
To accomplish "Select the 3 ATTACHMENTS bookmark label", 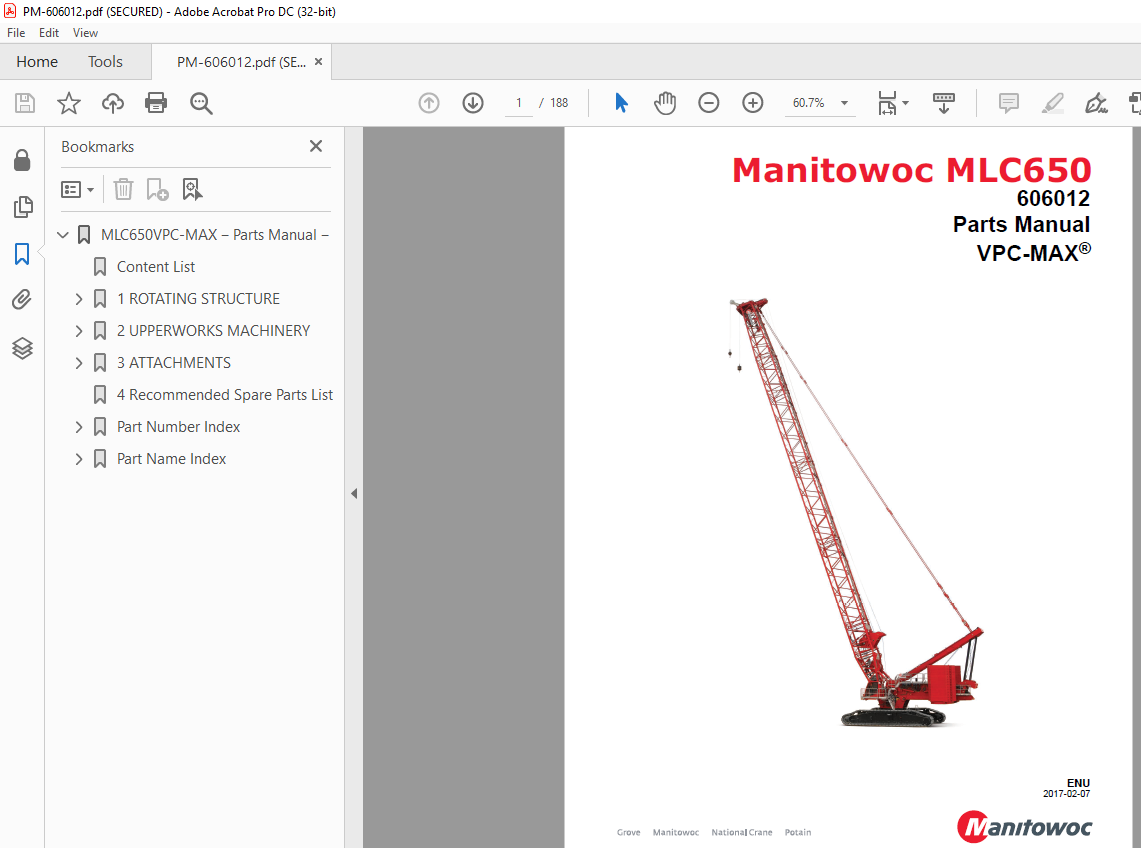I will click(x=174, y=363).
